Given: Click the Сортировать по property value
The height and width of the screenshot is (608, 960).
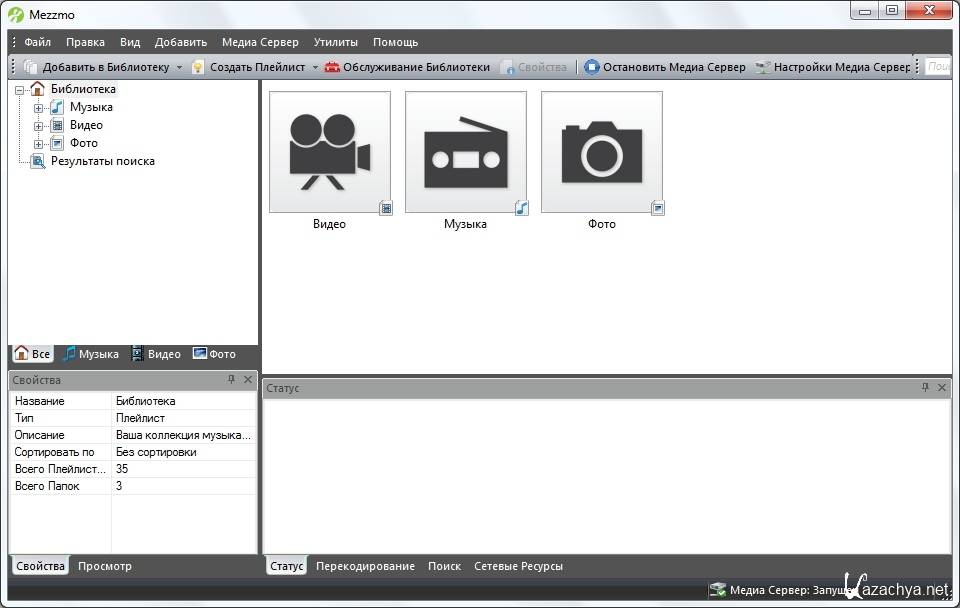Looking at the screenshot, I should [x=184, y=452].
